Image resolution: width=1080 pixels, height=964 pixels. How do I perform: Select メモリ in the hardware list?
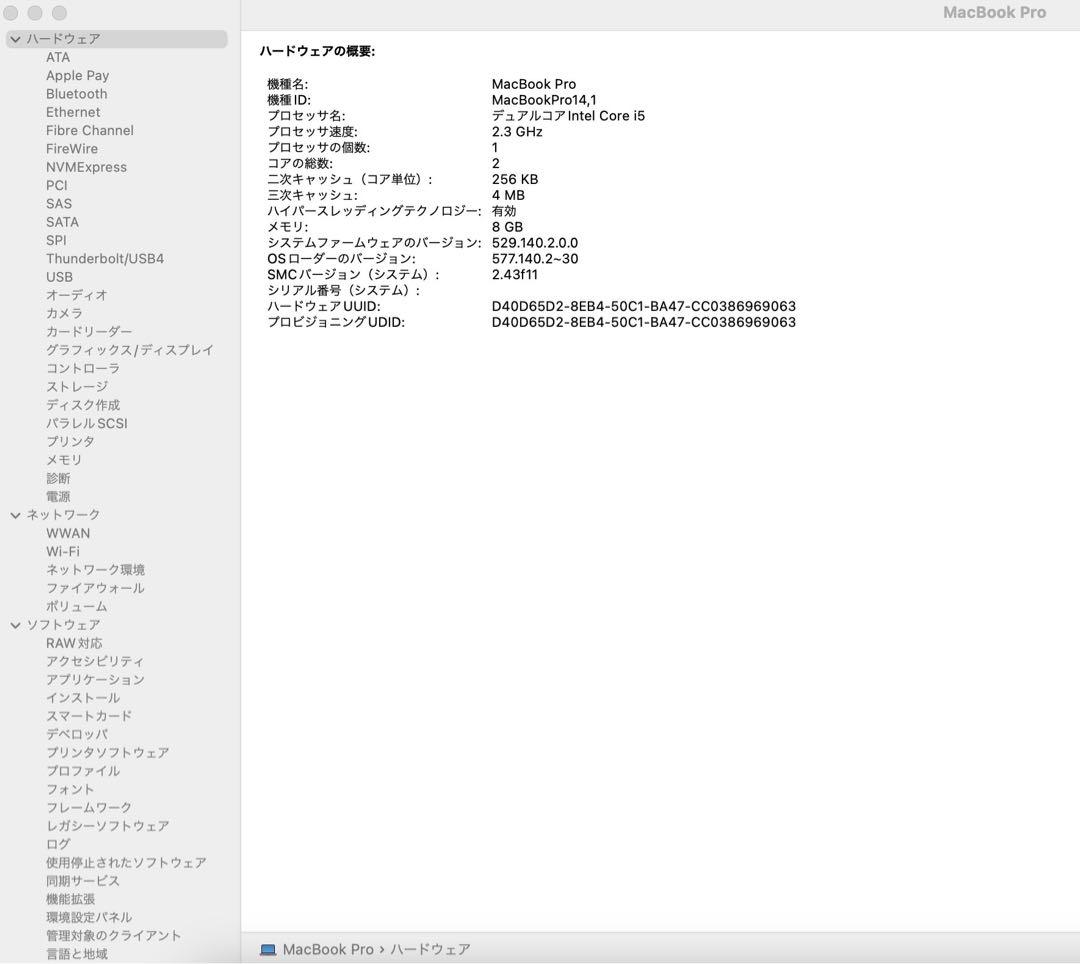pyautogui.click(x=63, y=459)
